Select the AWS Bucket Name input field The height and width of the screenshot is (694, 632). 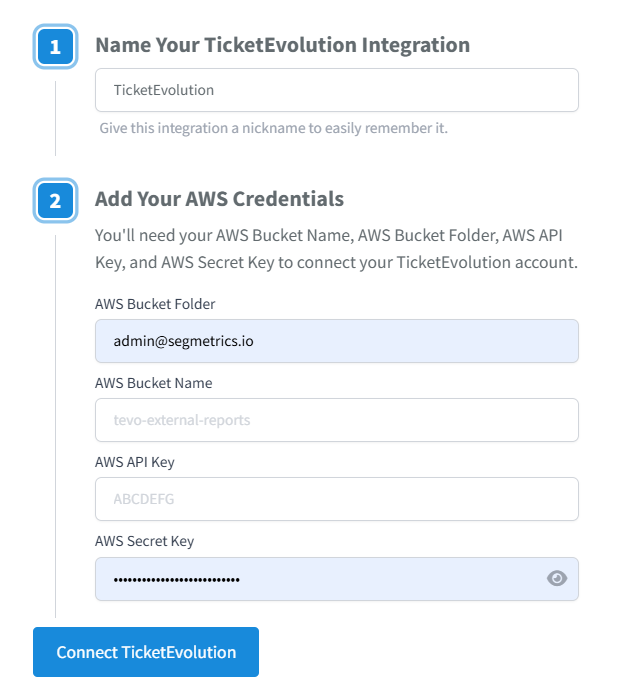point(336,420)
